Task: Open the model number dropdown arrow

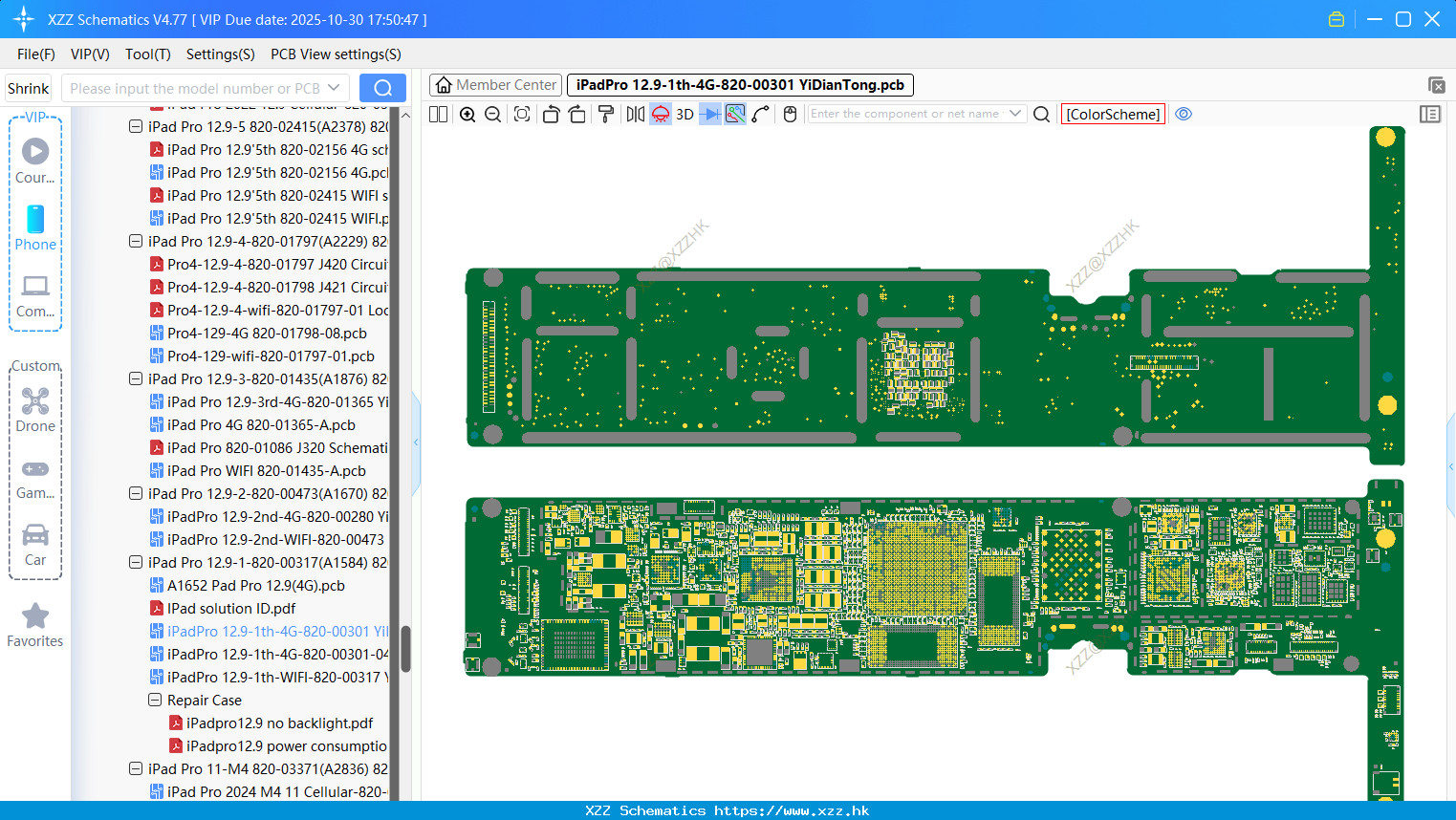Action: [x=334, y=88]
